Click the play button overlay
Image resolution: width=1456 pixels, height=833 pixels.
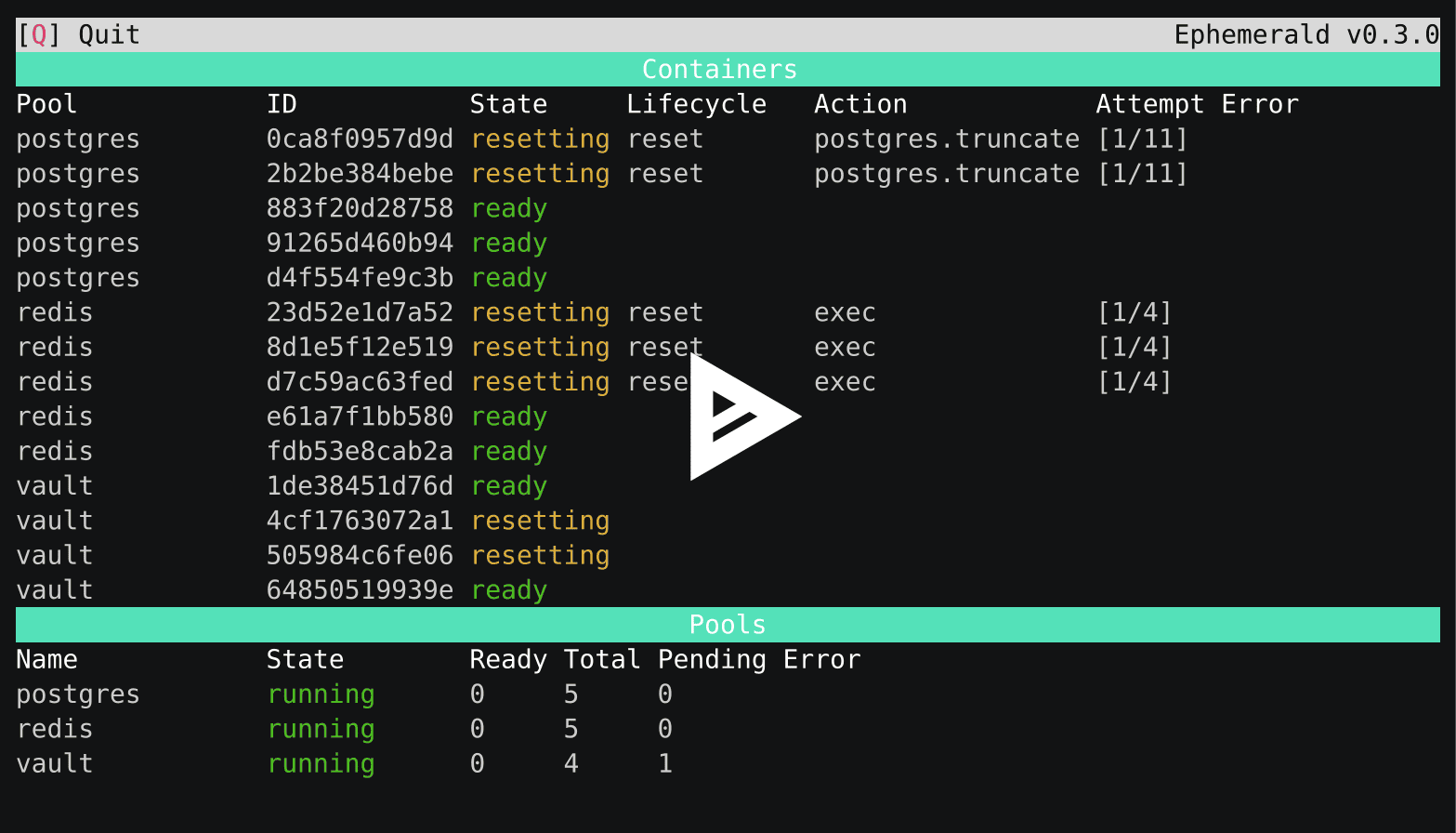tap(744, 416)
